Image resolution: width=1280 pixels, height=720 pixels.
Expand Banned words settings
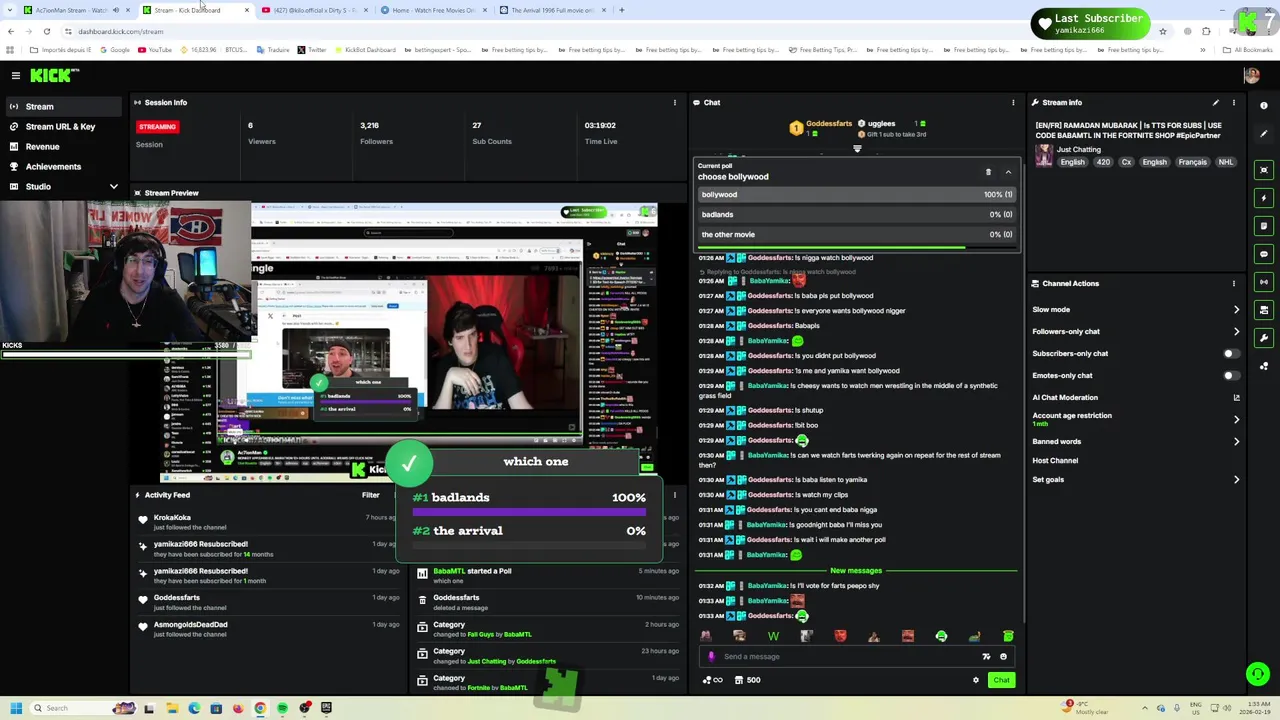click(1136, 441)
